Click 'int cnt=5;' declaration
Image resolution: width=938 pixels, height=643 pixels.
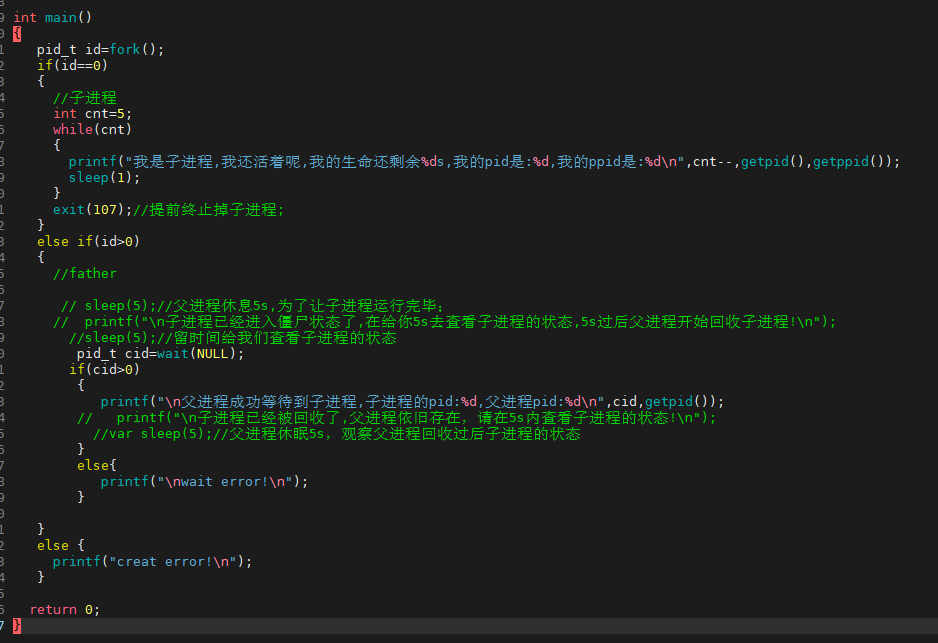pyautogui.click(x=92, y=114)
